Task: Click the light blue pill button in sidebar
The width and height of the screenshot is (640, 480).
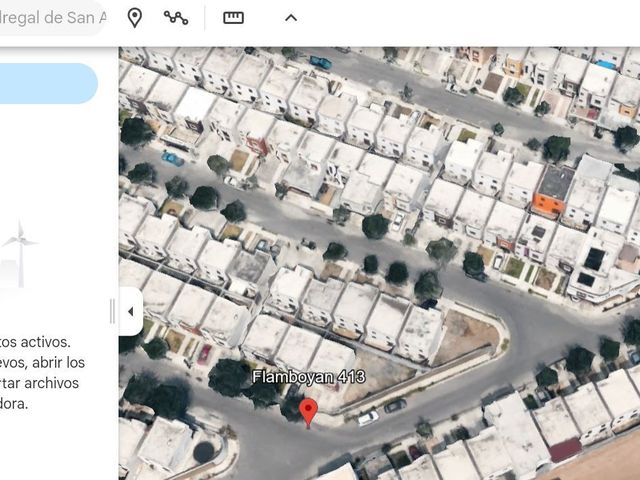Action: pyautogui.click(x=49, y=83)
